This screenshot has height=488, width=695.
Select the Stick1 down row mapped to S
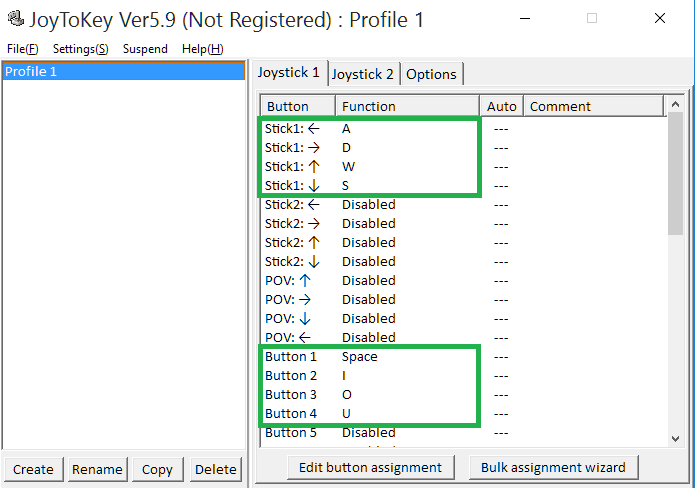[x=463, y=186]
